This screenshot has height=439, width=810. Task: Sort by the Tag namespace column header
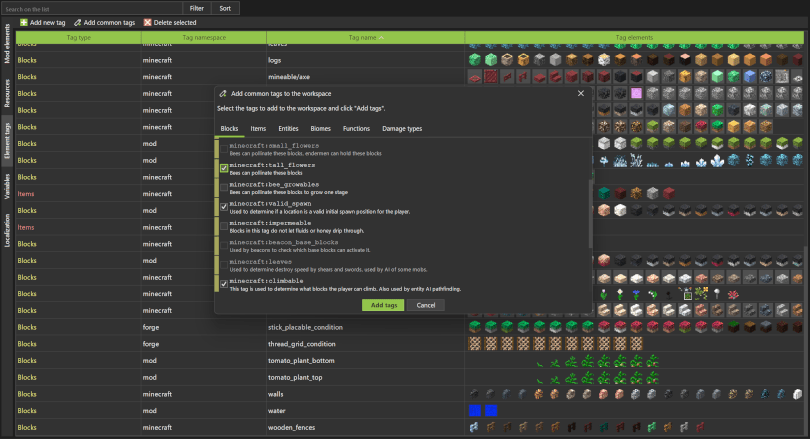pyautogui.click(x=204, y=37)
